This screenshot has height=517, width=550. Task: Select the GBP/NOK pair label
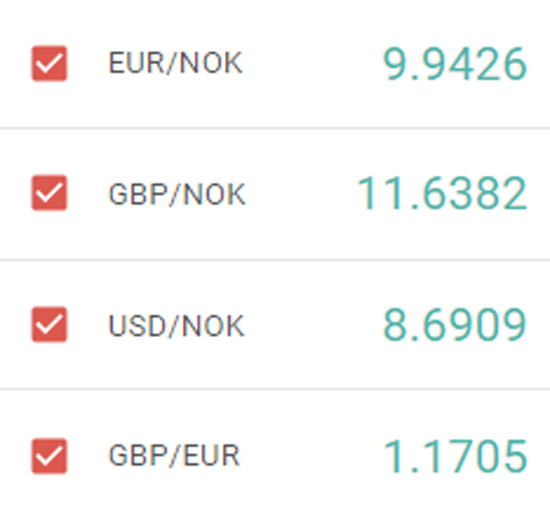click(x=177, y=194)
